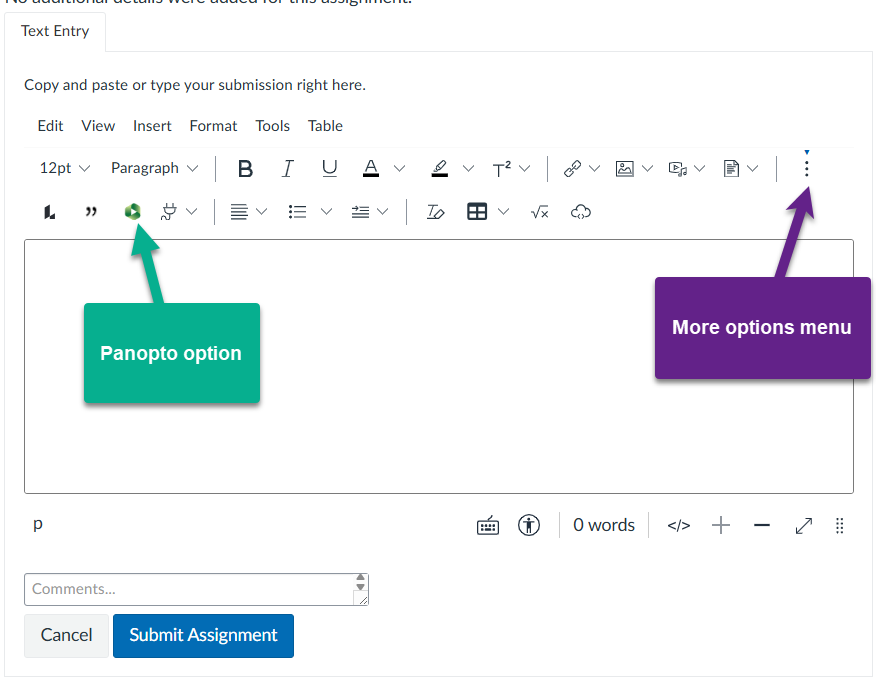Click the Submit Assignment button
This screenshot has height=697, width=892.
pyautogui.click(x=203, y=636)
